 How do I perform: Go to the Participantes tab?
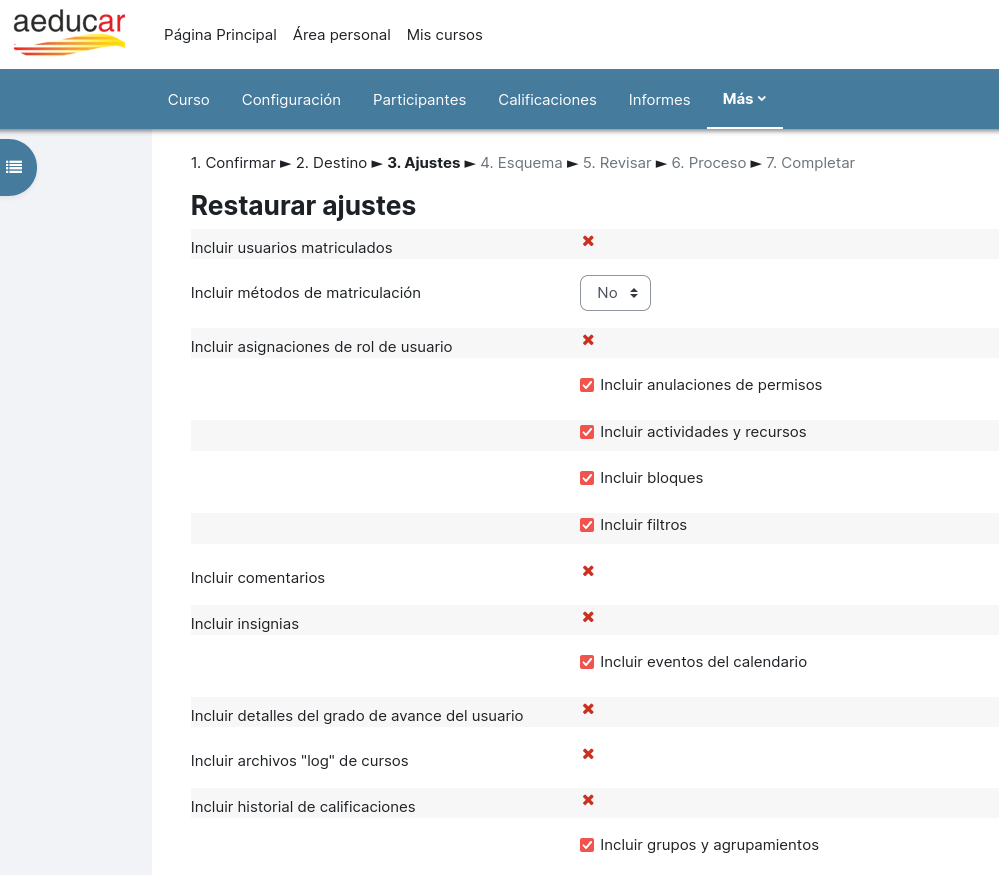[x=419, y=99]
